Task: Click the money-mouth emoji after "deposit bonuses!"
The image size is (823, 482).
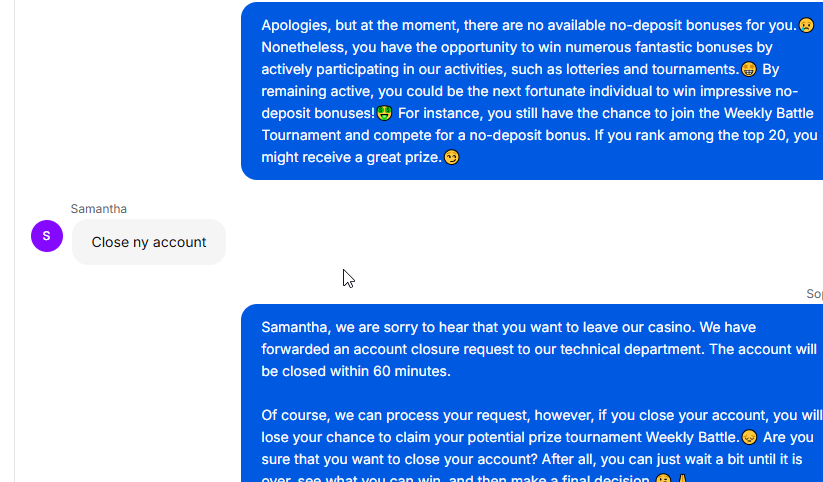Action: [384, 113]
